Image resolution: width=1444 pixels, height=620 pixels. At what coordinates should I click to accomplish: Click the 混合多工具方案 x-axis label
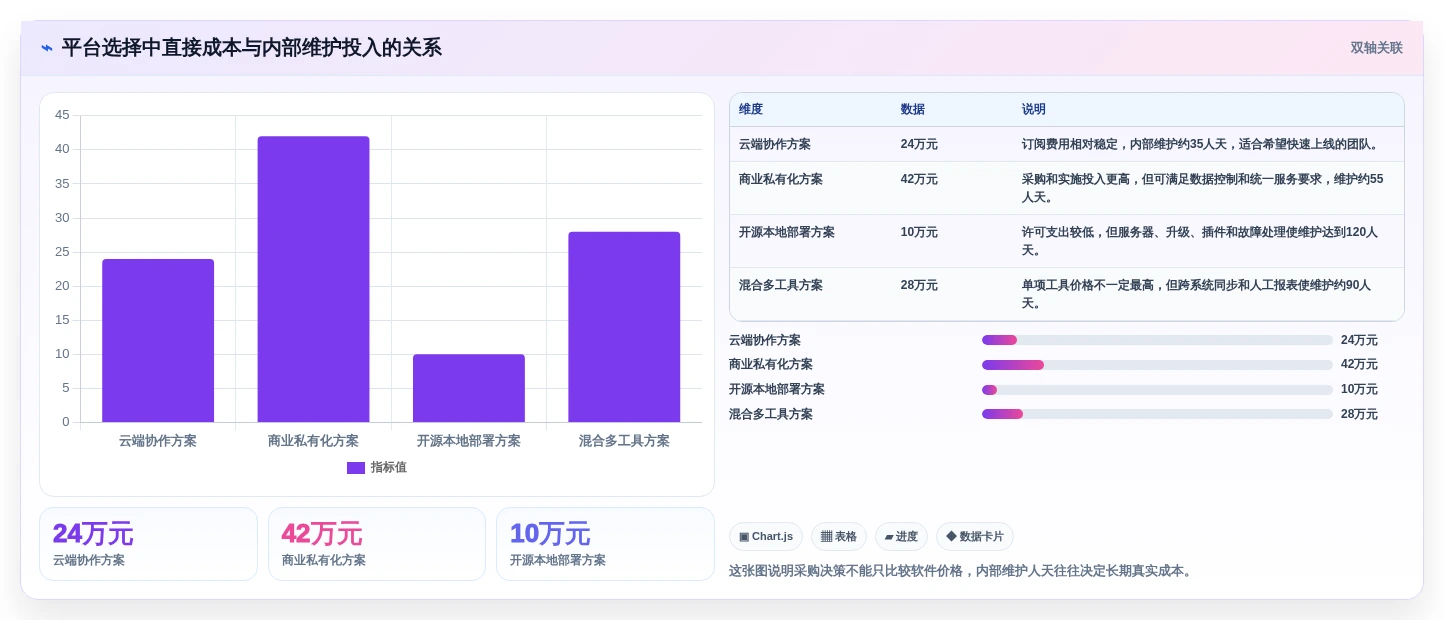[624, 441]
